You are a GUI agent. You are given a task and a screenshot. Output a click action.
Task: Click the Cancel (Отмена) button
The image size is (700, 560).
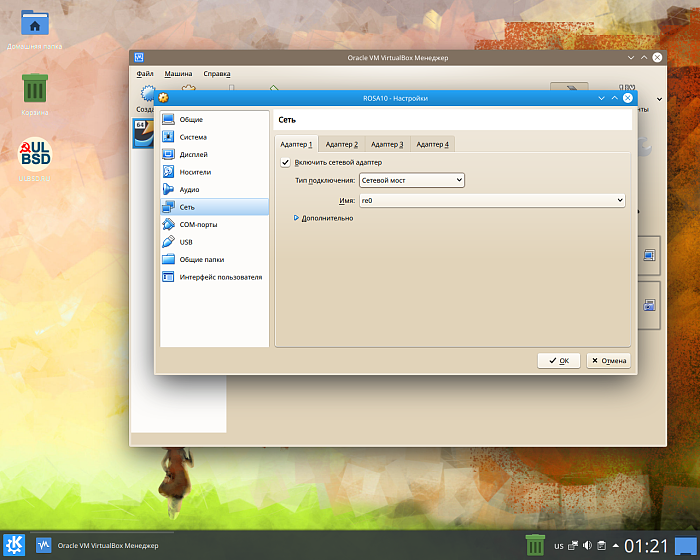coord(609,360)
